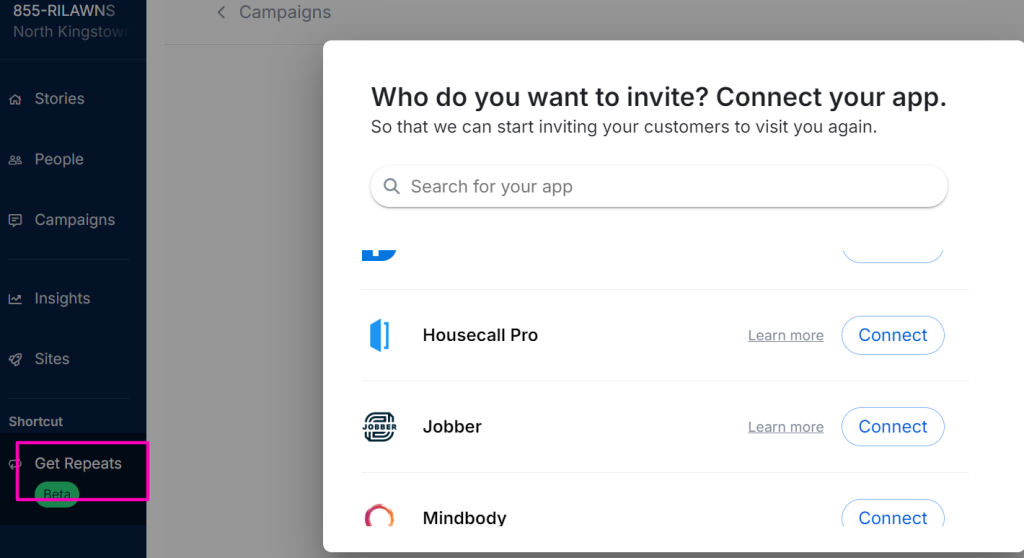Connect the Mindbody app
Screen dimensions: 1024x558
[x=892, y=517]
